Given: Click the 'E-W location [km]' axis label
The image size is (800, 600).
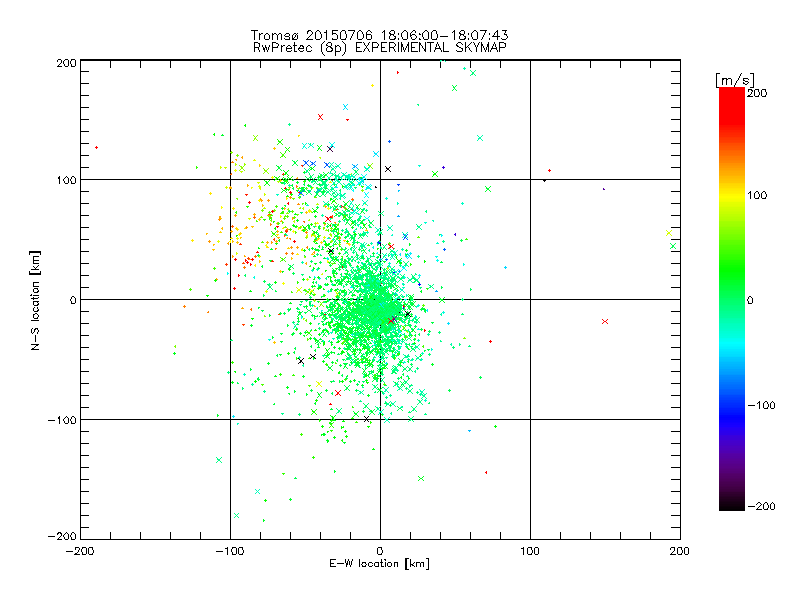Looking at the screenshot, I should pos(379,564).
